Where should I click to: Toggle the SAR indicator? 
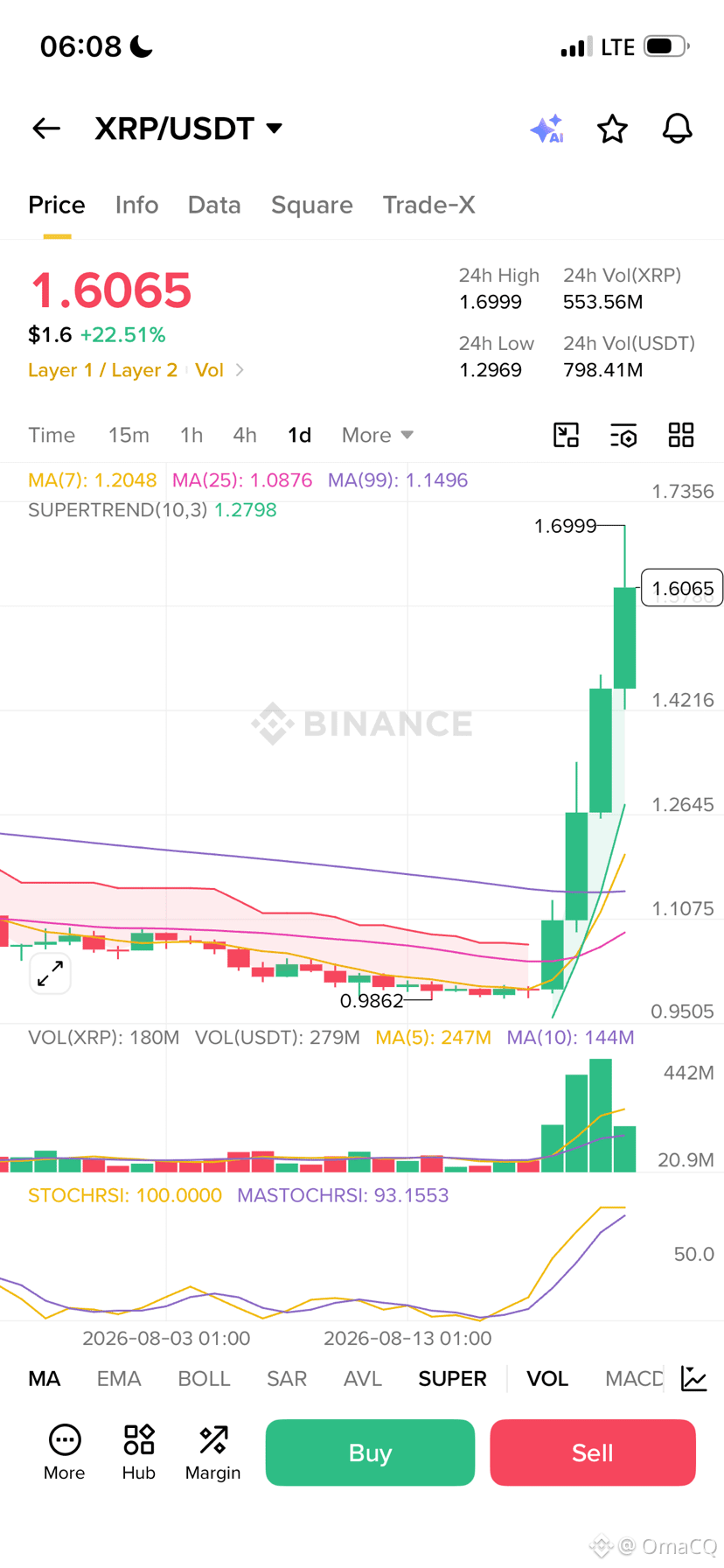tap(287, 1379)
